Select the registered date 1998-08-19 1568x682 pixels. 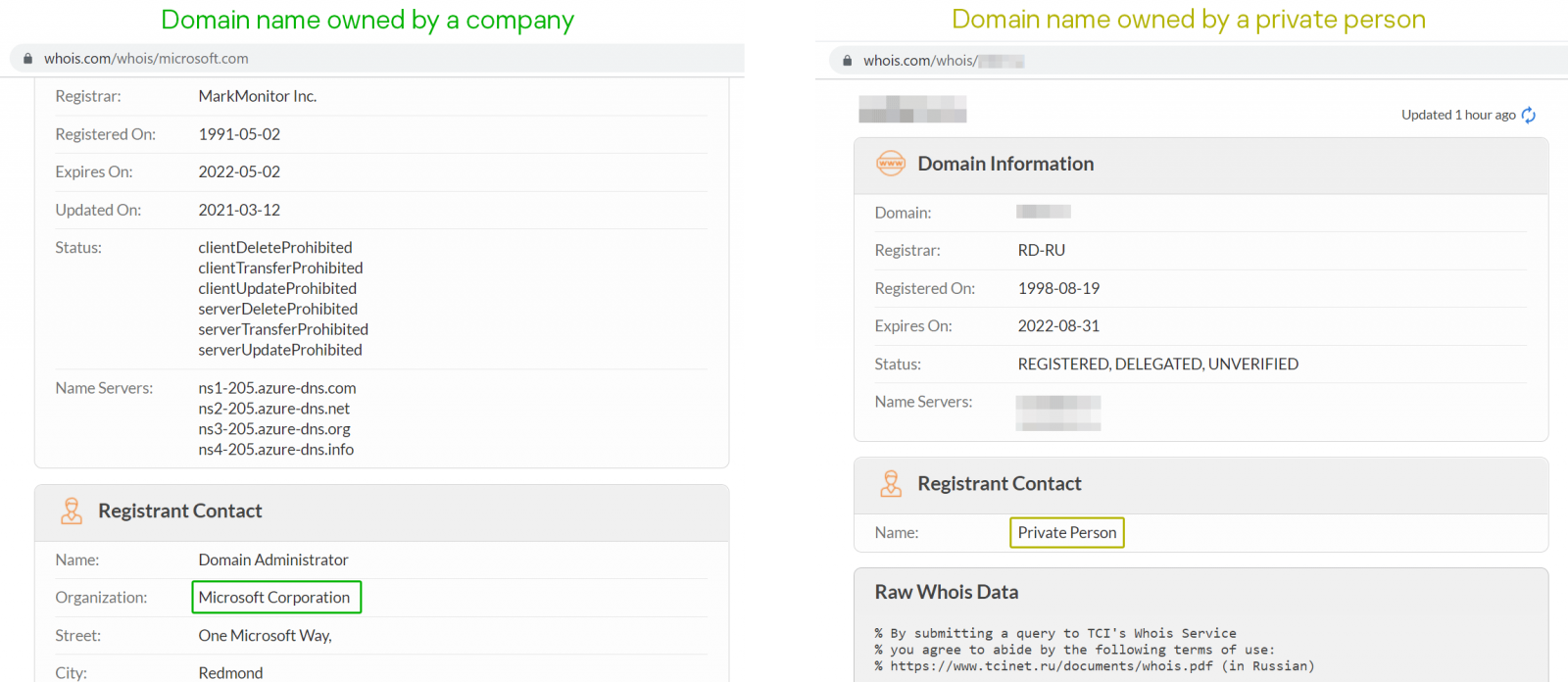pyautogui.click(x=1058, y=289)
